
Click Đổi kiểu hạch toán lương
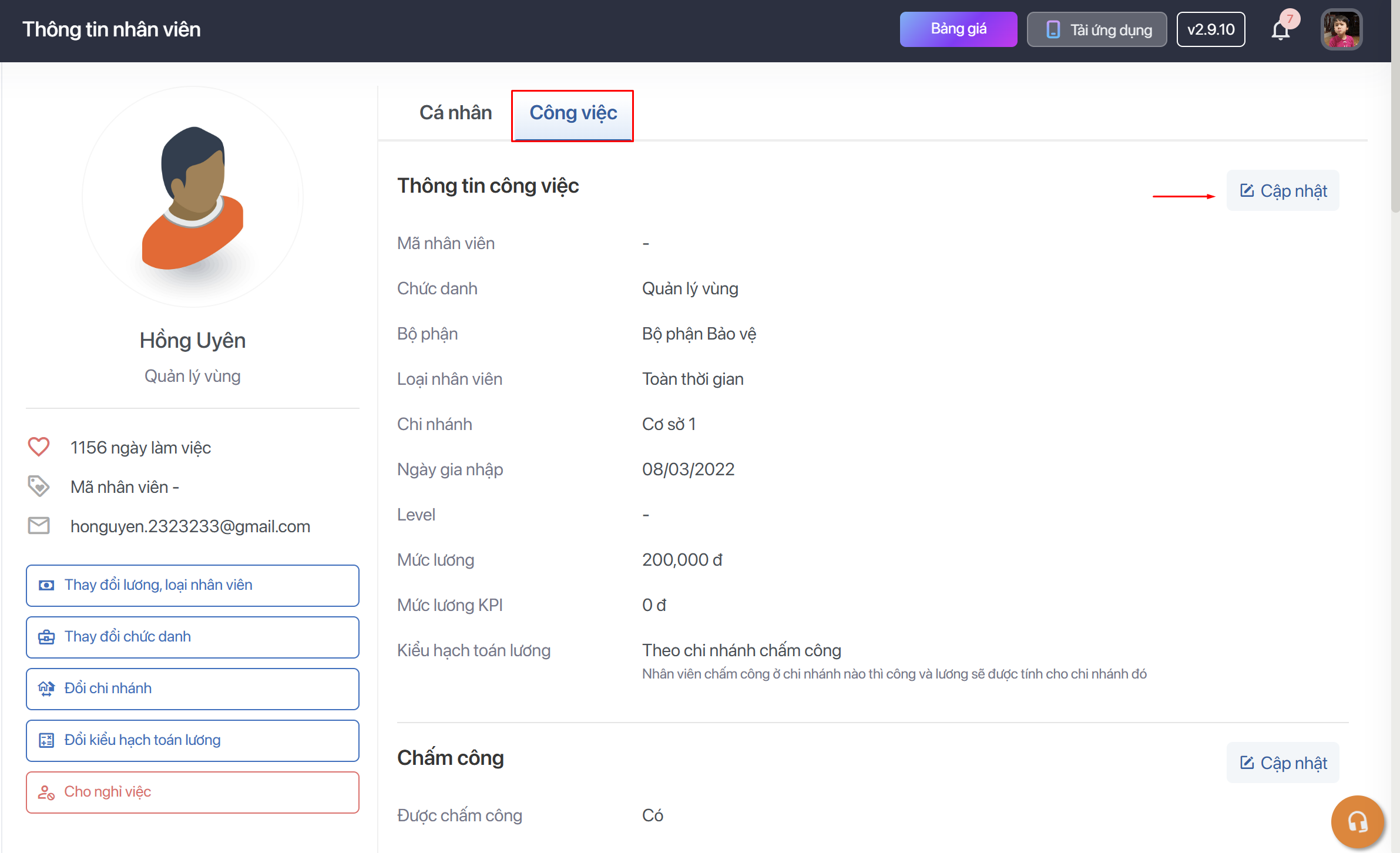[193, 740]
